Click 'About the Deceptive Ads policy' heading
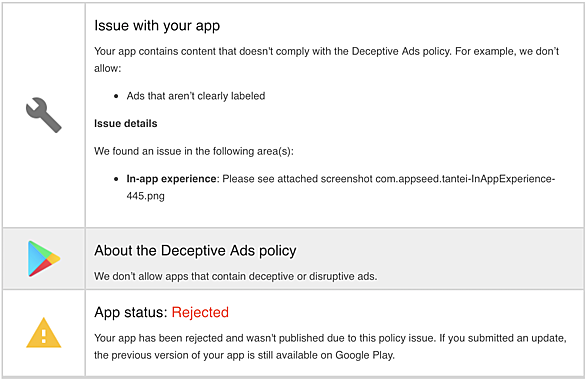Image resolution: width=586 pixels, height=382 pixels. click(195, 250)
